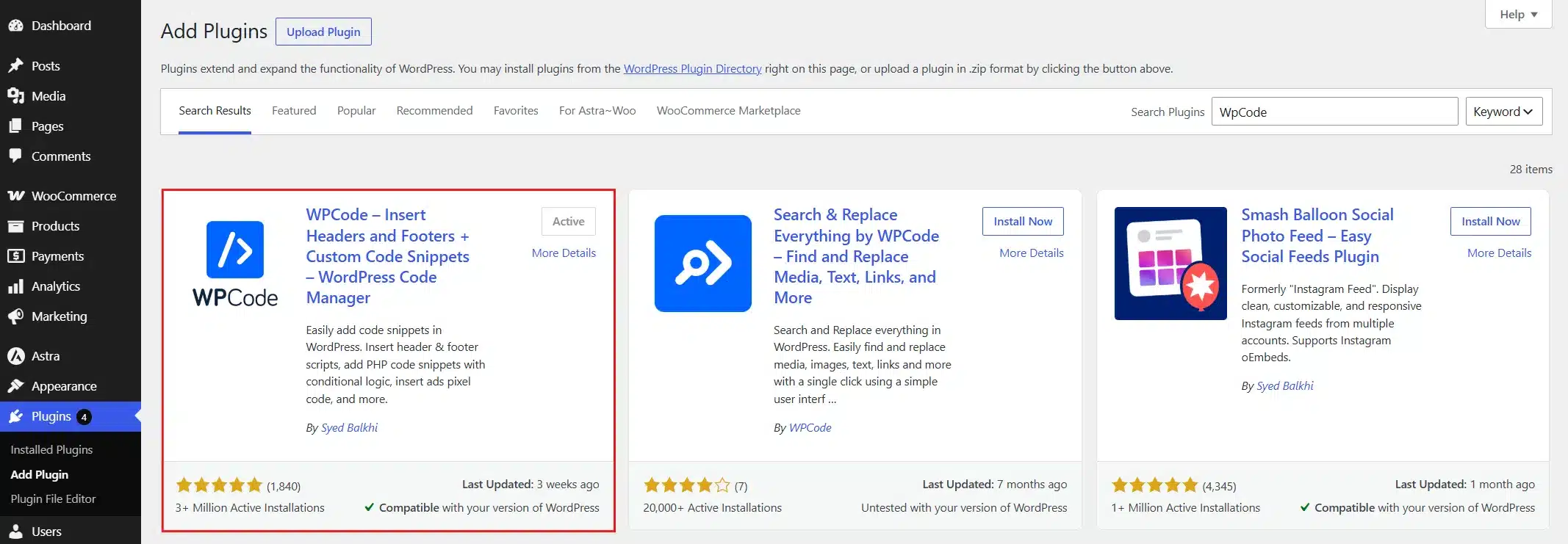The height and width of the screenshot is (544, 1568).
Task: Click the Marketing megaphone icon
Action: tap(15, 316)
